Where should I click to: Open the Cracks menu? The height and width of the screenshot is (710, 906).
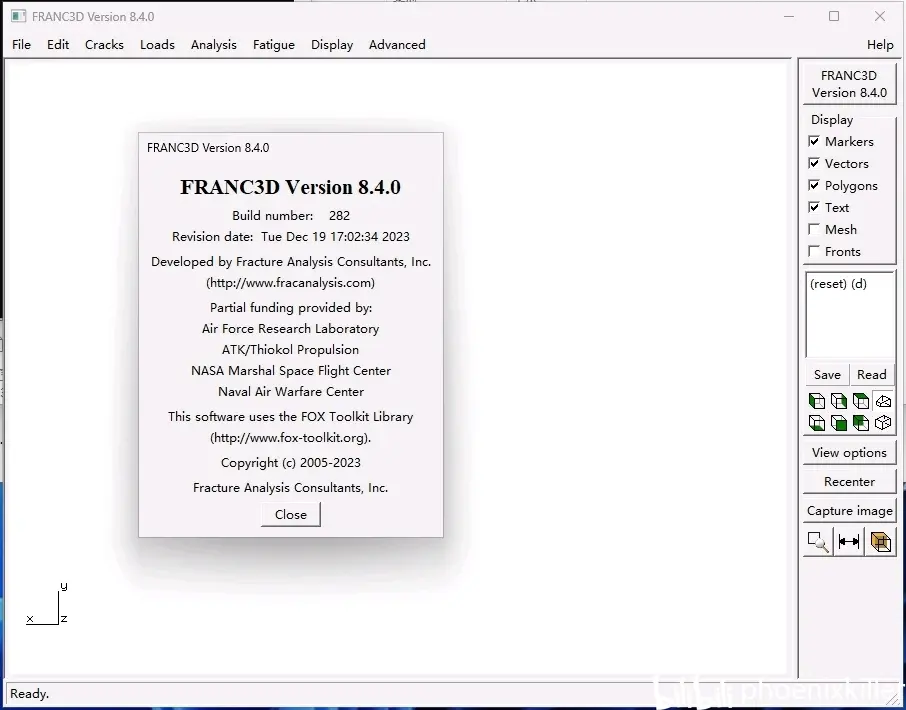pos(104,44)
